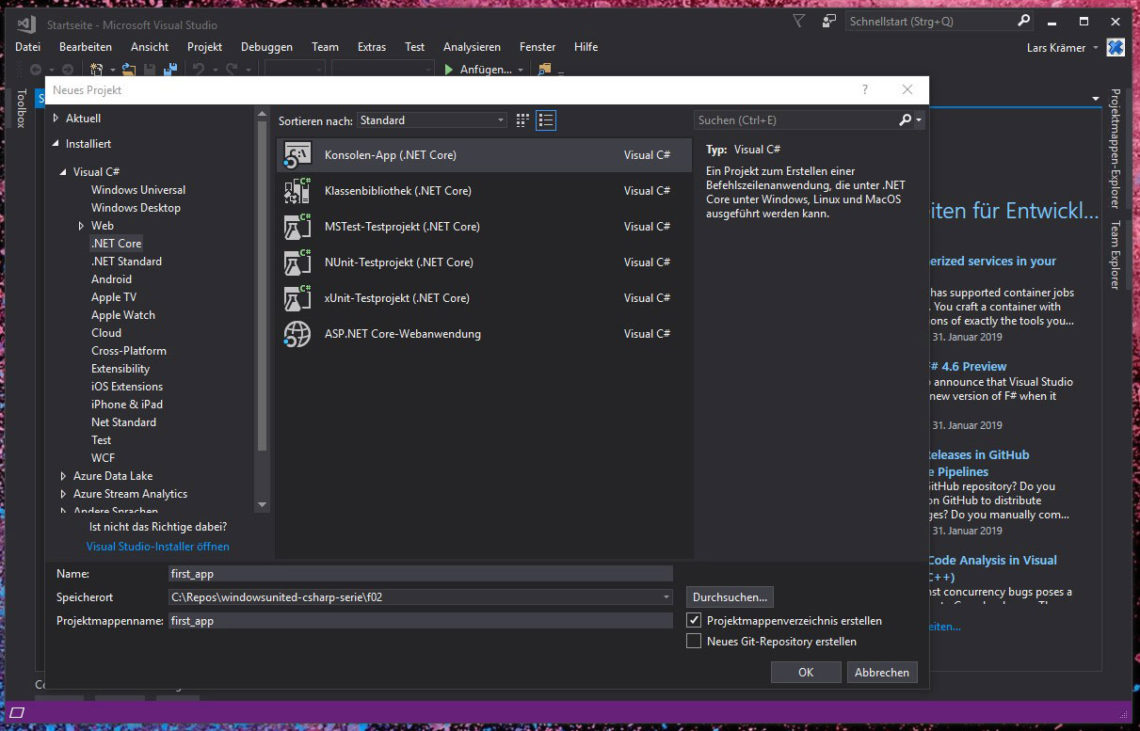Open the Speicherort path dropdown arrow
This screenshot has height=731, width=1140.
click(x=667, y=596)
